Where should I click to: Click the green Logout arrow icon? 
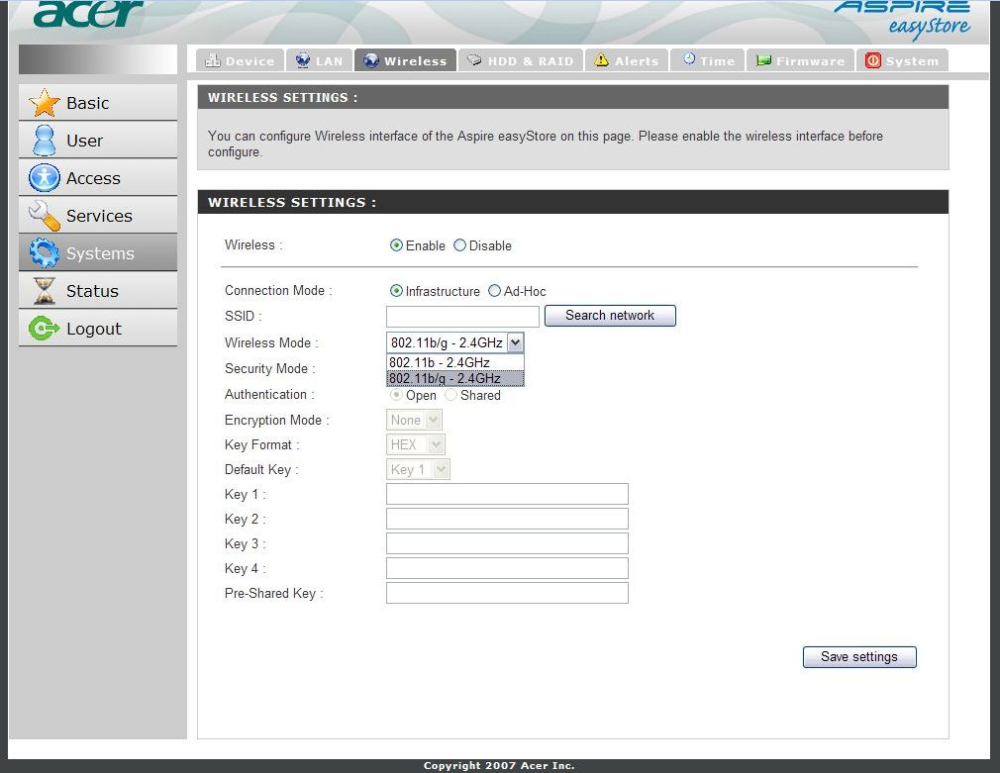(44, 328)
